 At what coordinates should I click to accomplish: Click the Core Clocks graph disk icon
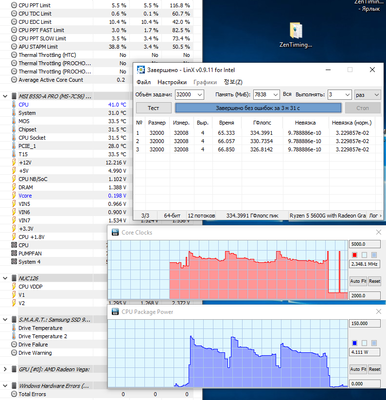click(115, 232)
